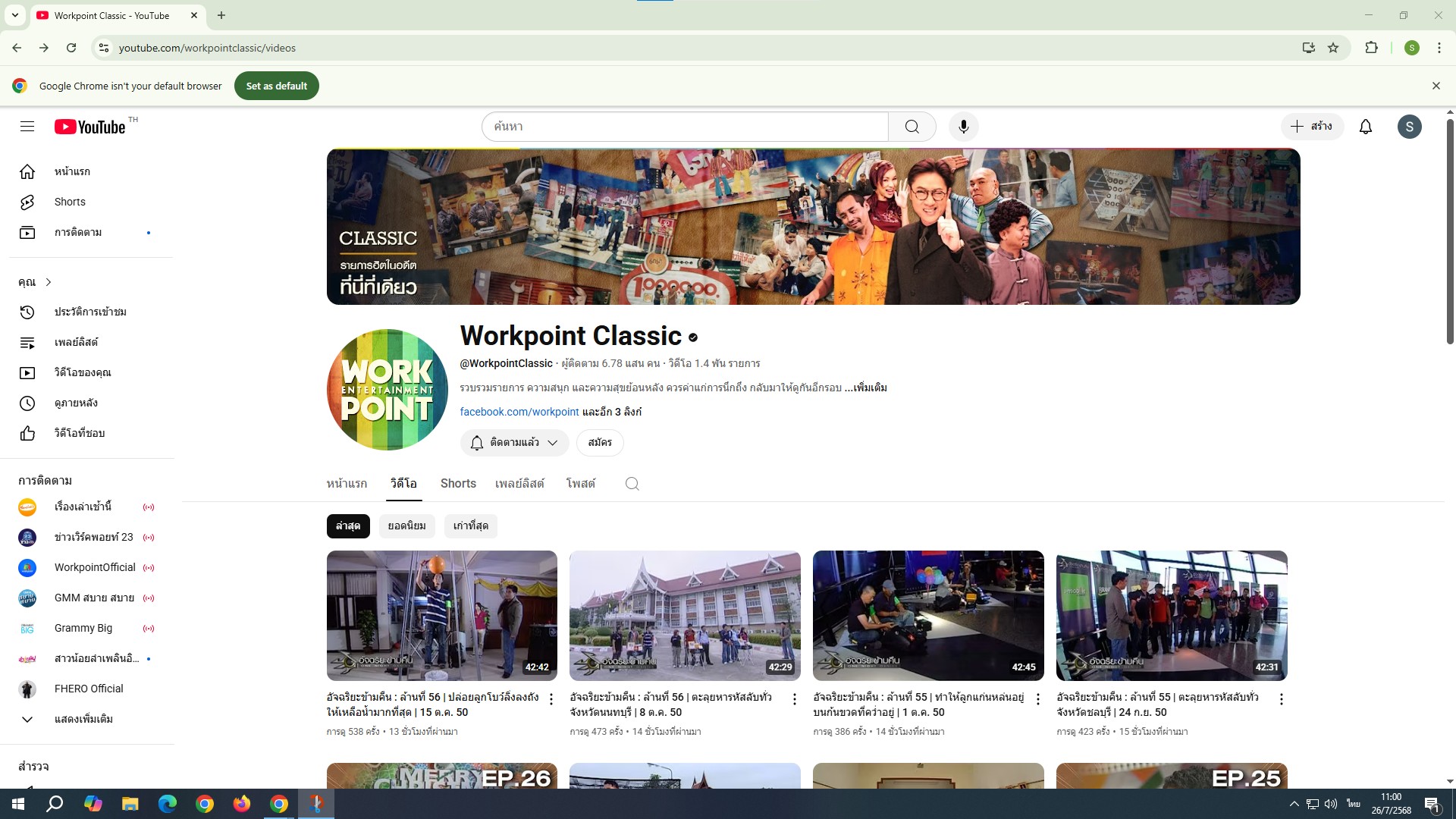Open Microsoft Edge from the taskbar

[x=168, y=804]
